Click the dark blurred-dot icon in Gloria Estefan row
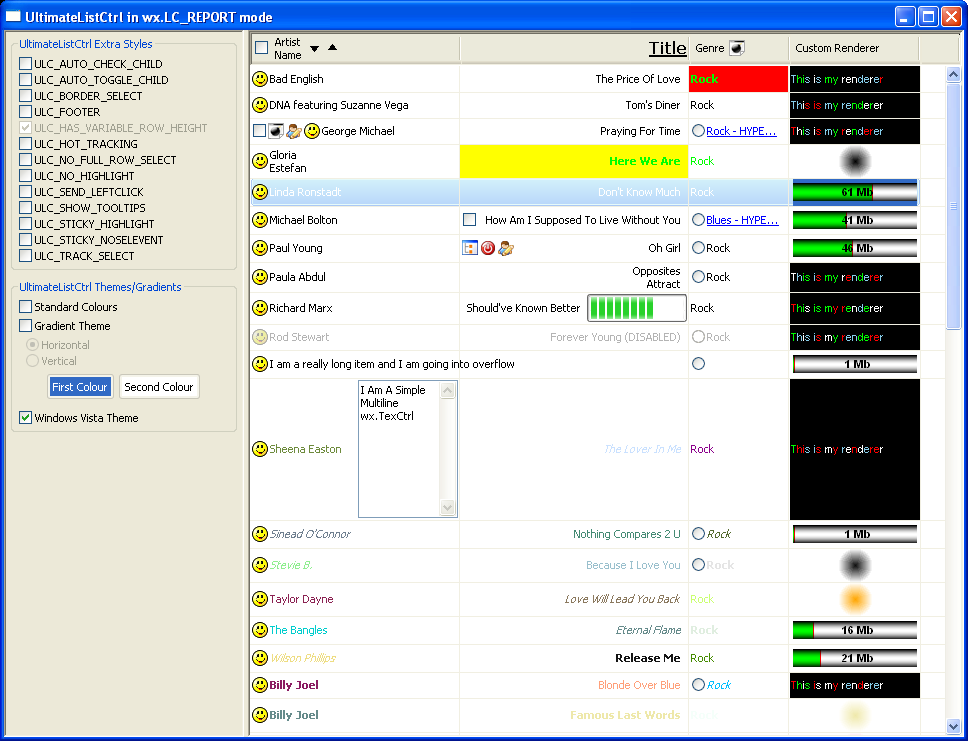Viewport: 968px width, 741px height. point(854,161)
